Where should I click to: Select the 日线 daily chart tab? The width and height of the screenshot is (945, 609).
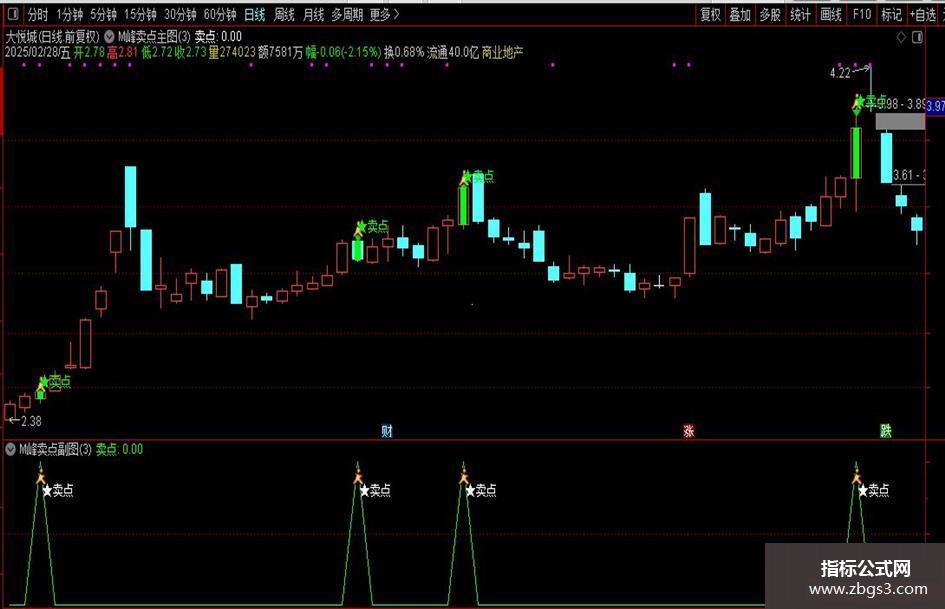point(255,14)
